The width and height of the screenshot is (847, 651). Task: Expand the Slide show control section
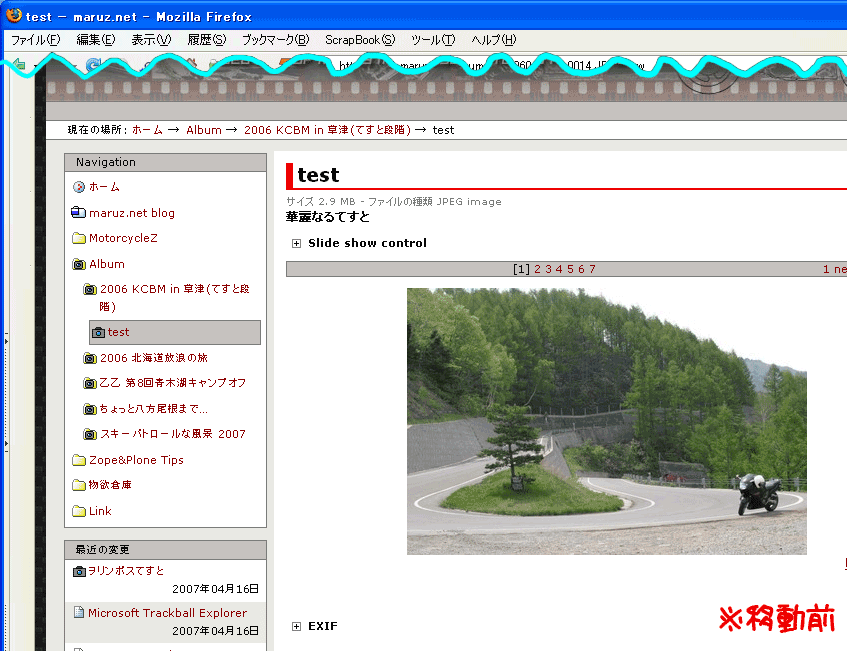[297, 244]
